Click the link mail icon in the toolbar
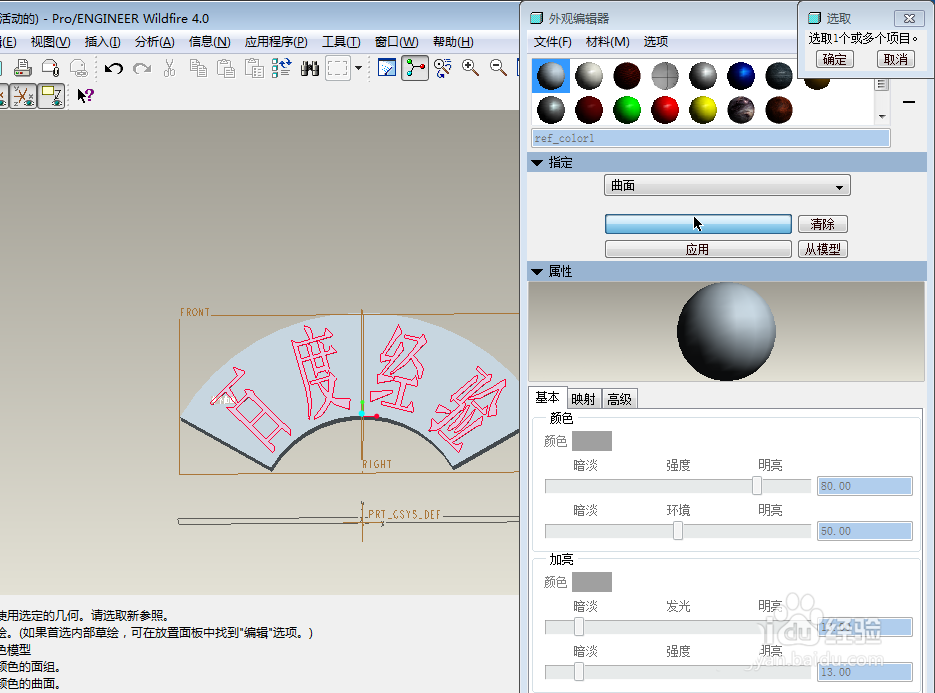The image size is (935, 693). coord(79,68)
